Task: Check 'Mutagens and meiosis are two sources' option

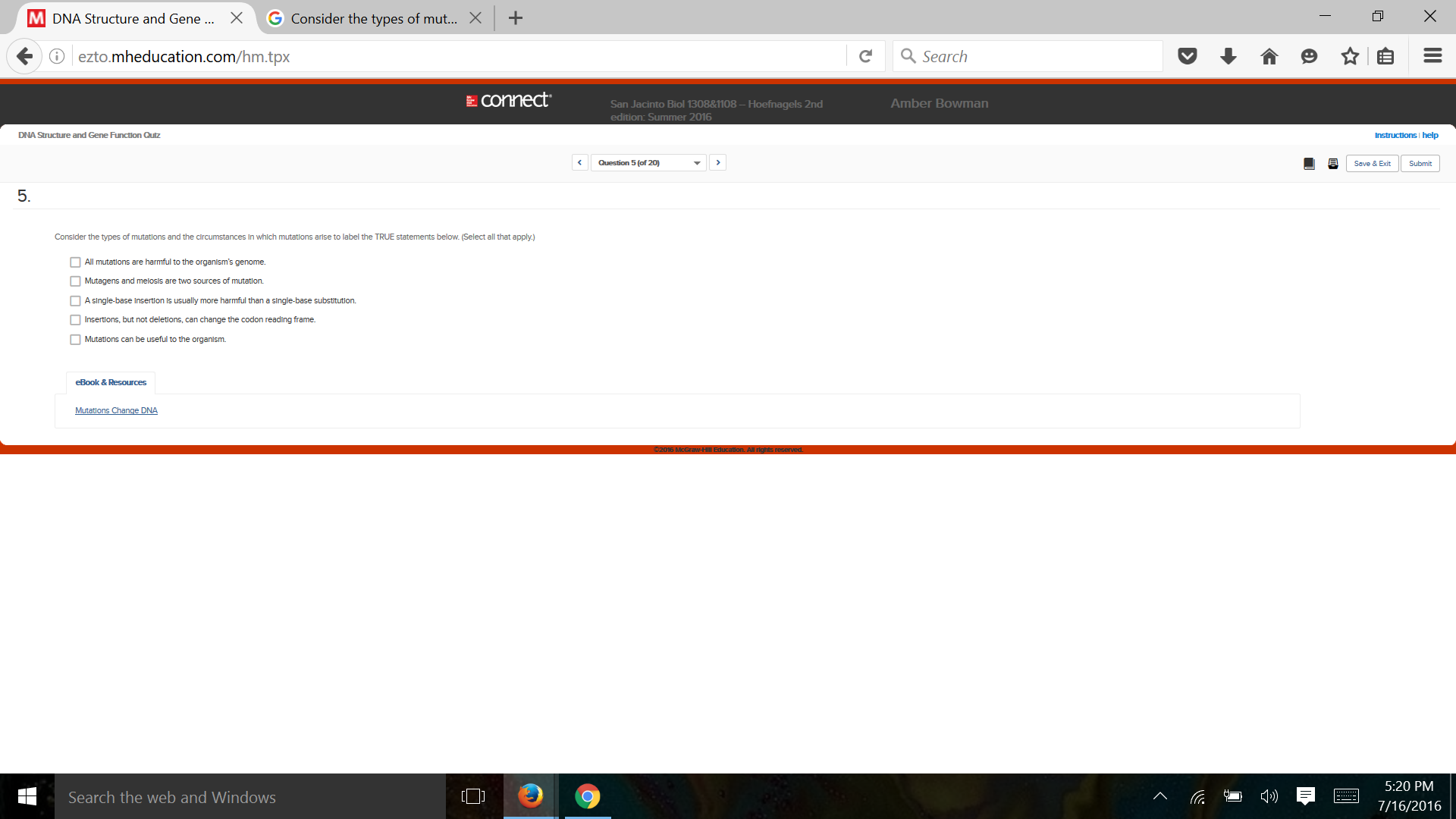Action: click(75, 281)
